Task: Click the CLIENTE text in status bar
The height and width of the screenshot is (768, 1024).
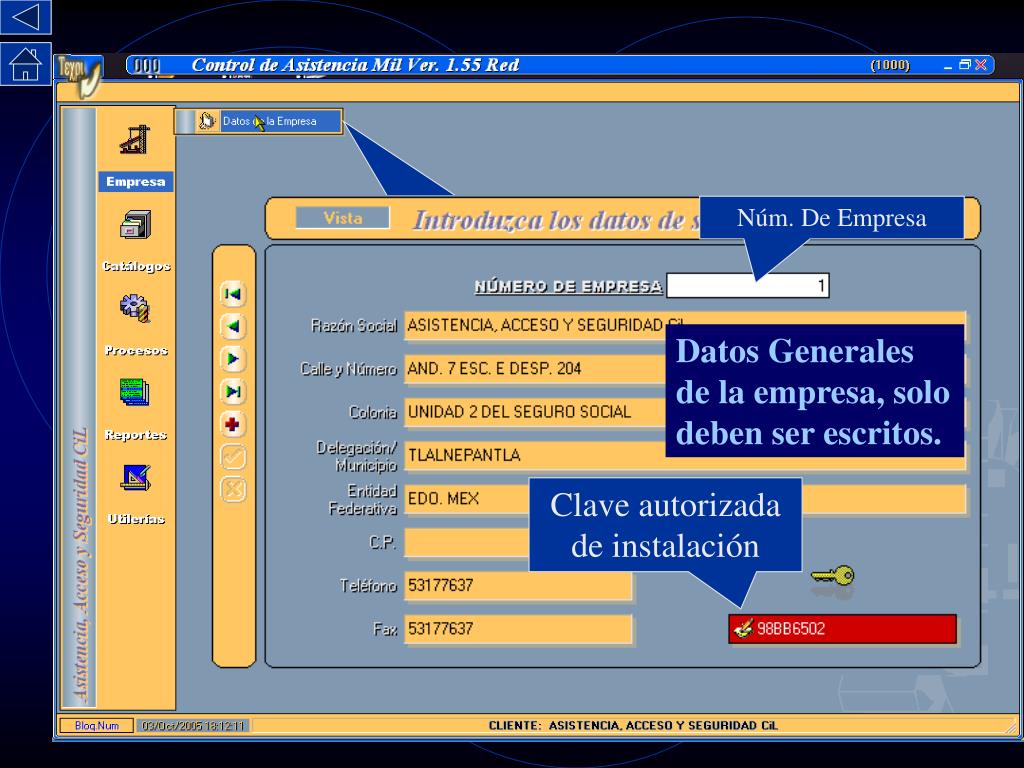Action: 633,726
